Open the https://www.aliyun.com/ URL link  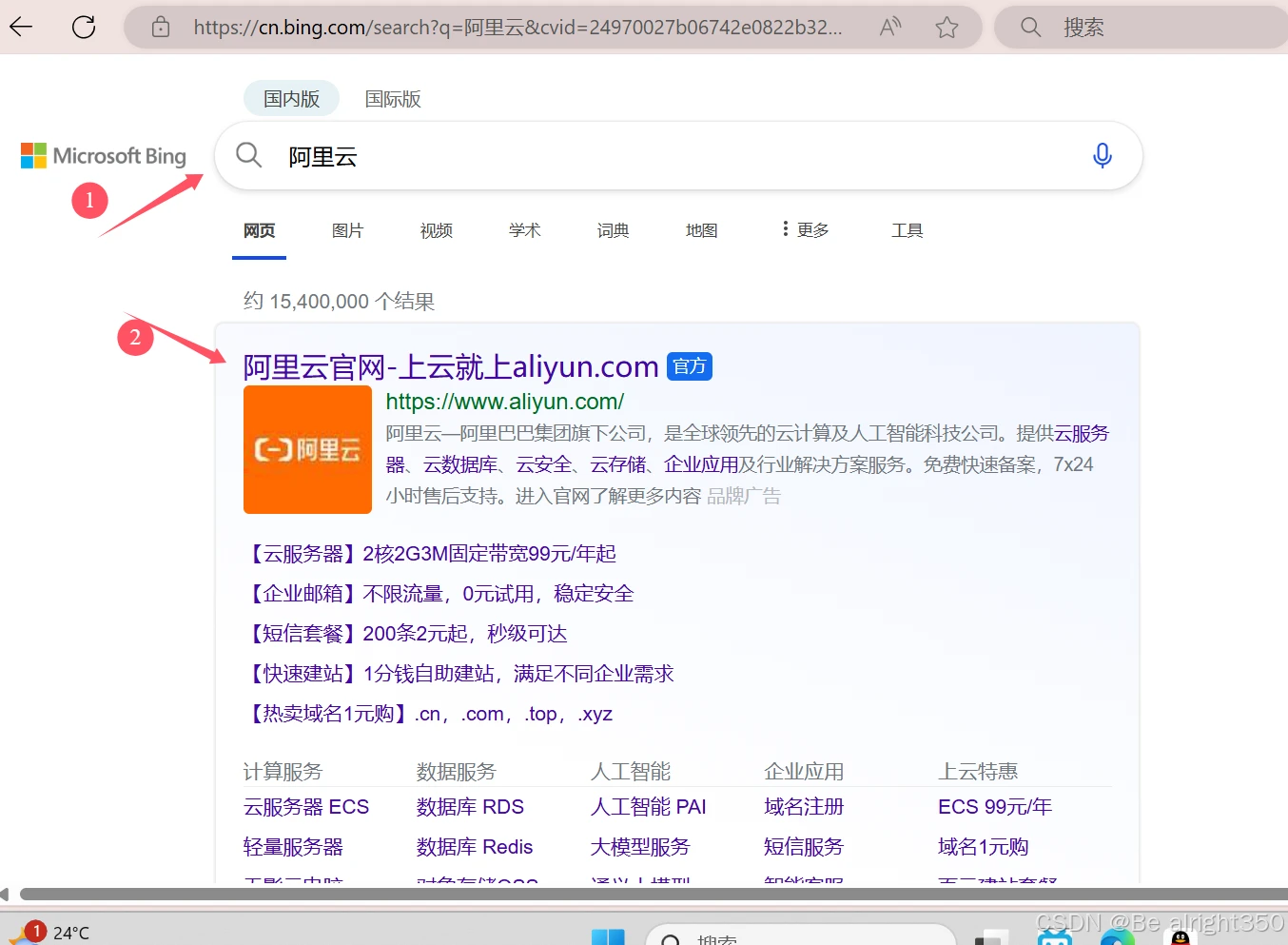505,402
